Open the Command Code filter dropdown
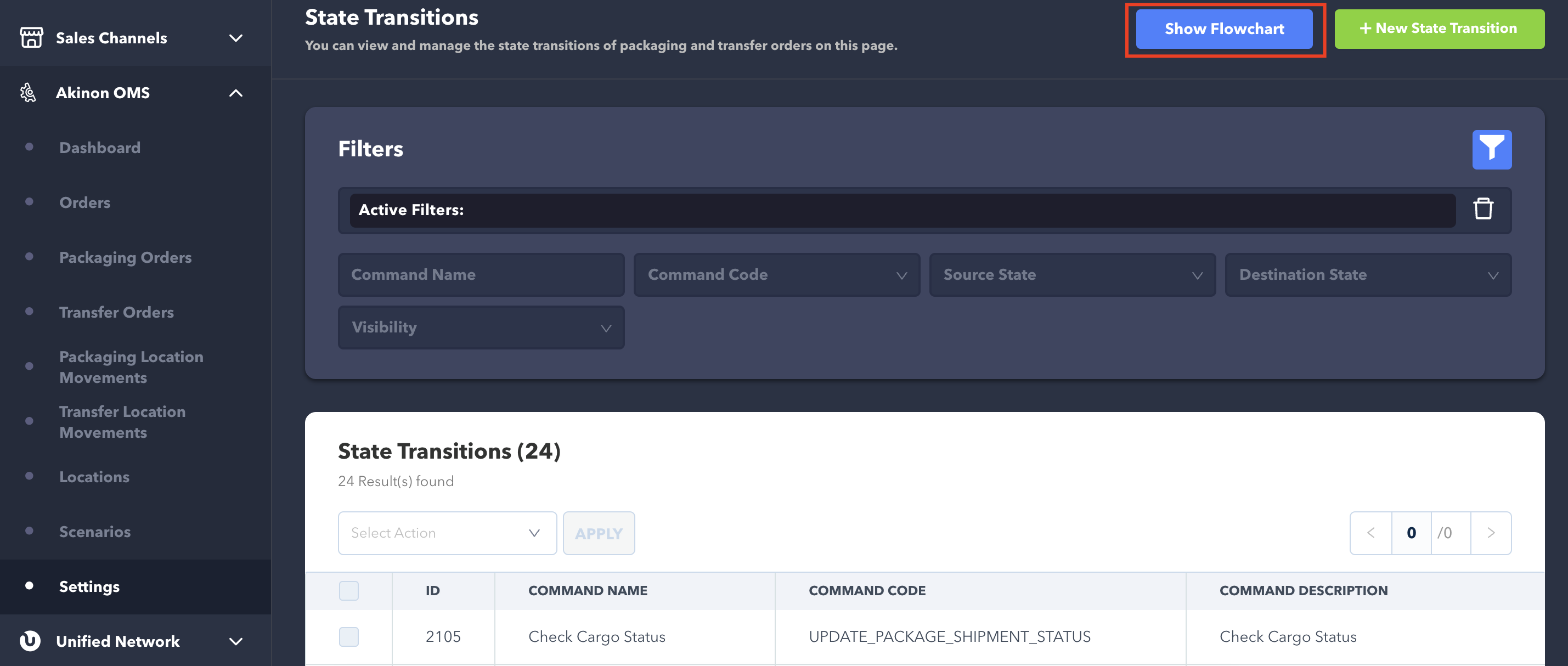 776,275
